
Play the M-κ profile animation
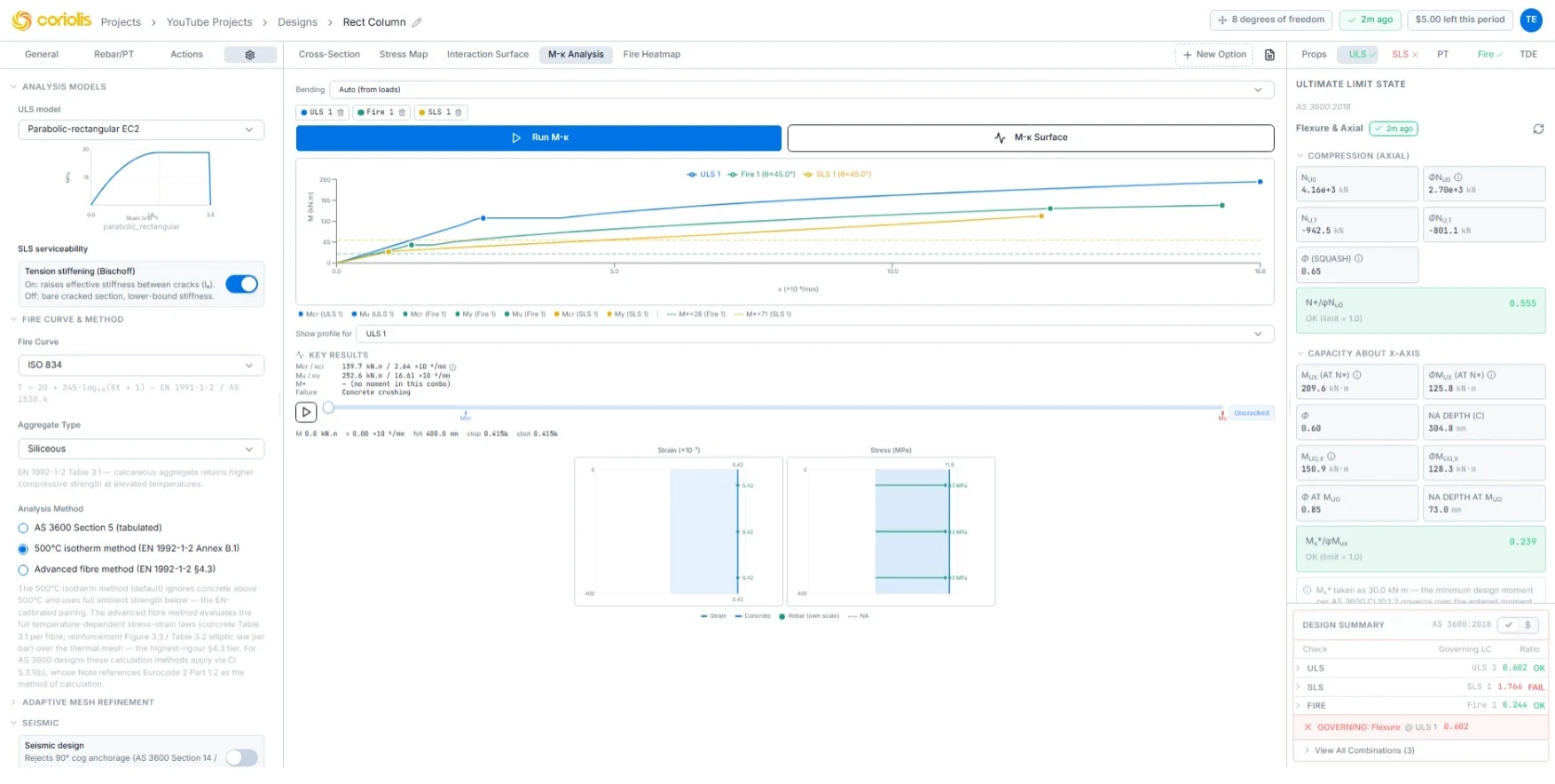(x=306, y=412)
